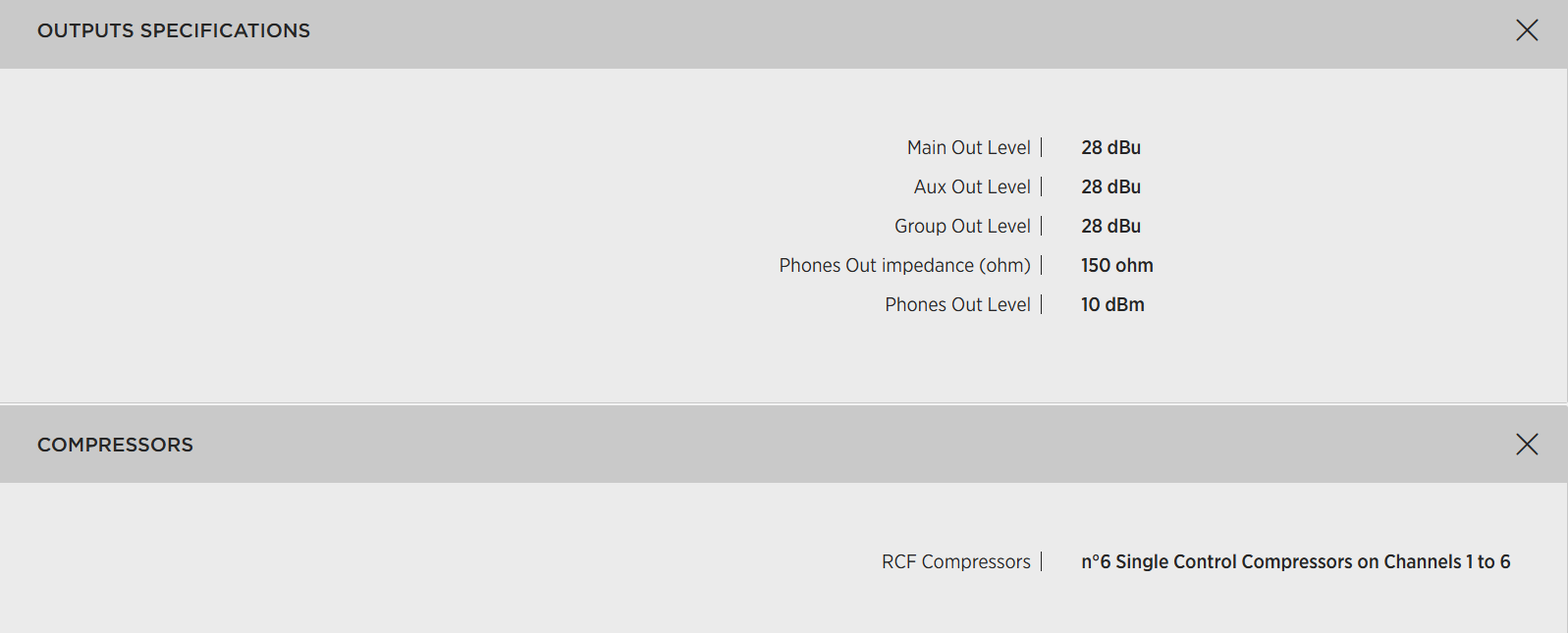1568x633 pixels.
Task: Click the divider beside the RCF Compressors label
Action: 1042,561
